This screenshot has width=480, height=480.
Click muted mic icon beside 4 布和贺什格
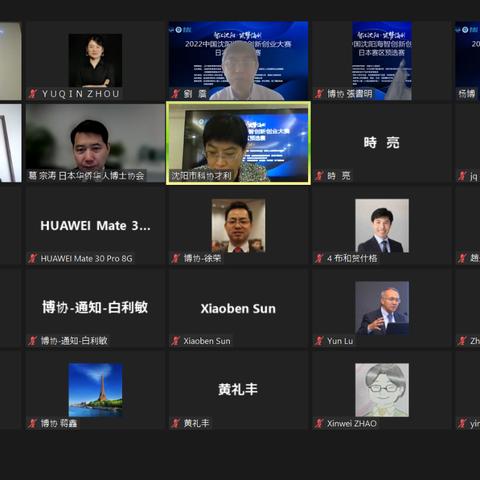[319, 258]
